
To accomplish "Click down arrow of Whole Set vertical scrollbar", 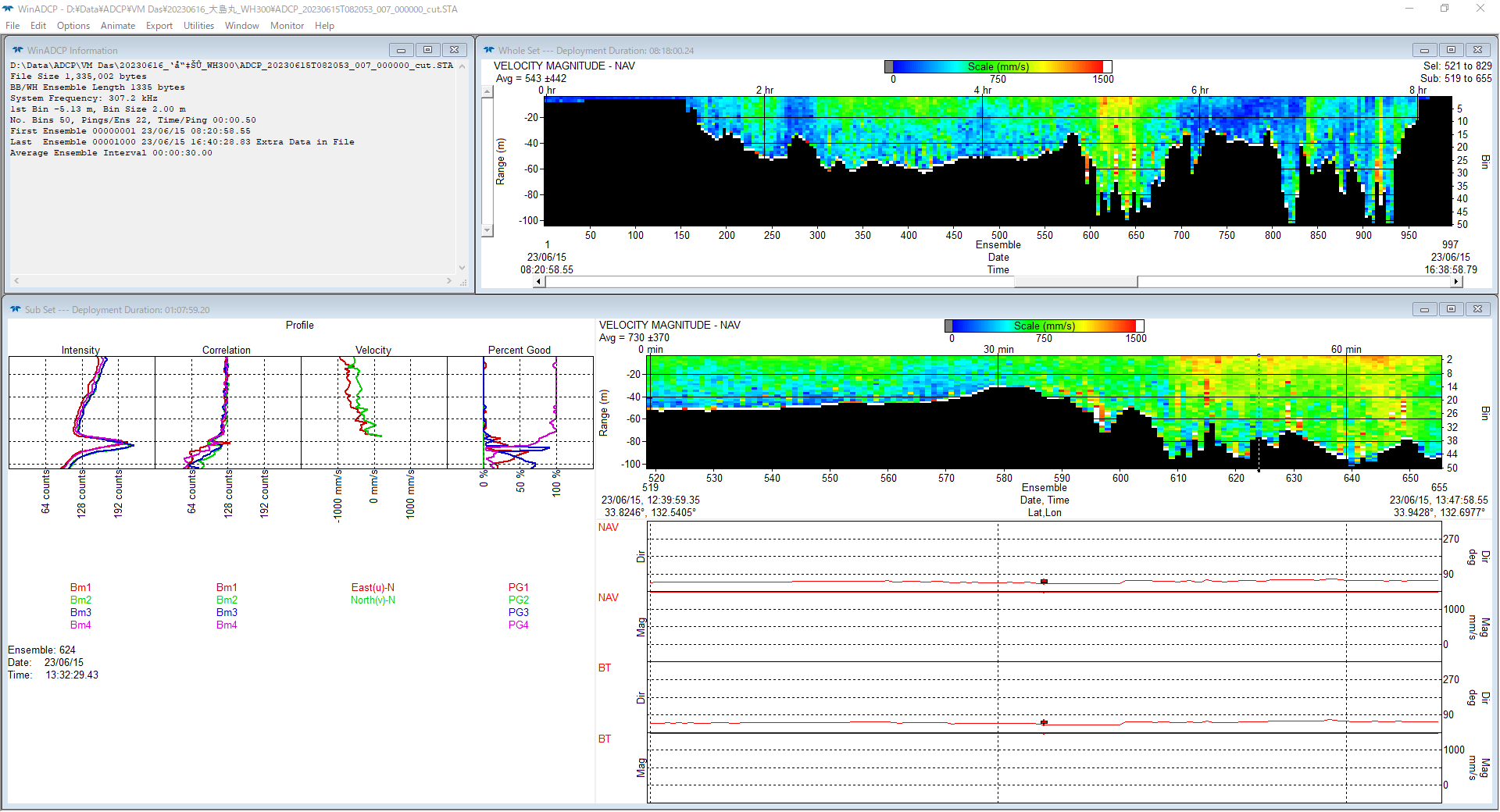I will pos(487,230).
